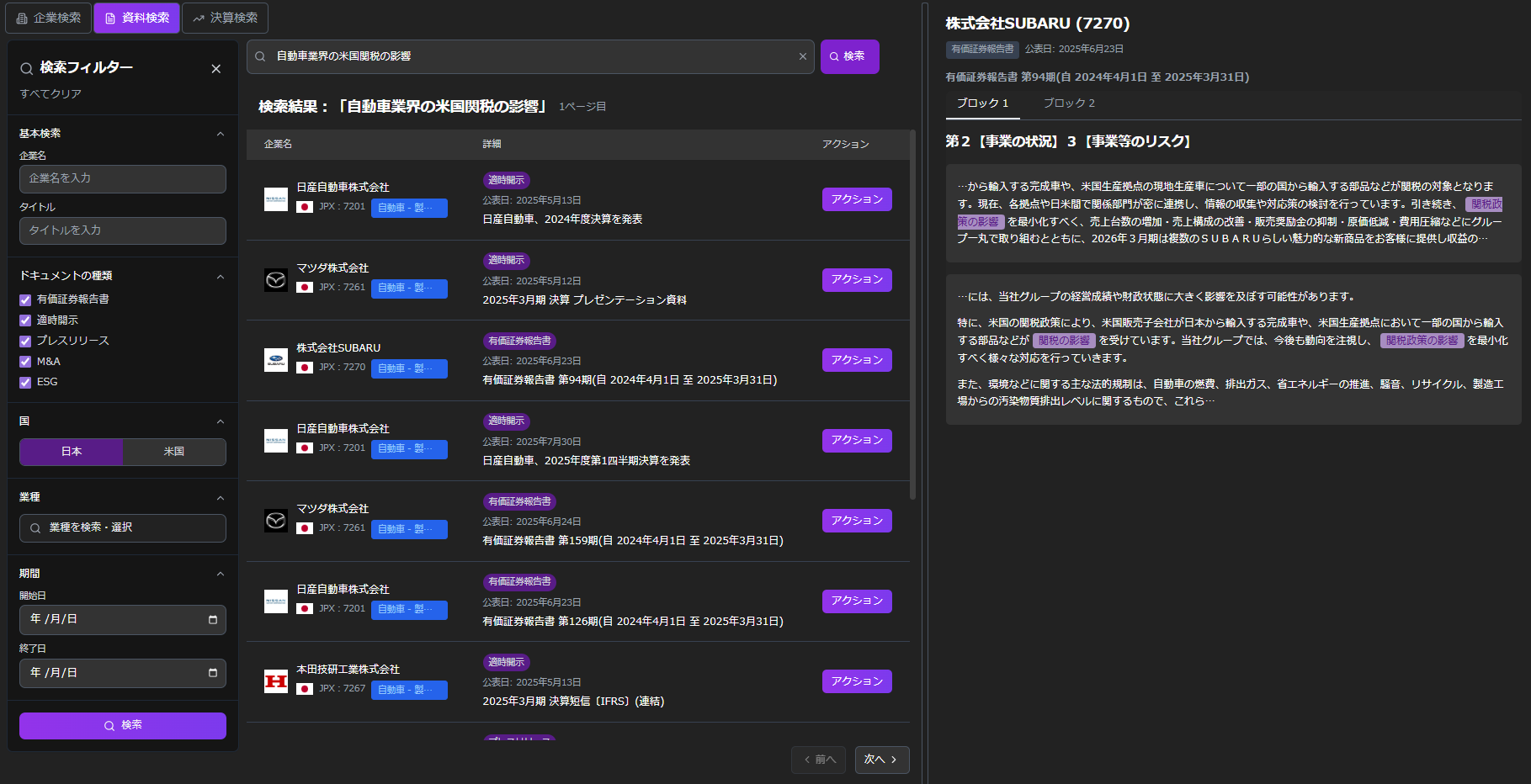Click the 有価証券報告書 badge in the SUBARU detail header
This screenshot has width=1531, height=784.
[982, 50]
